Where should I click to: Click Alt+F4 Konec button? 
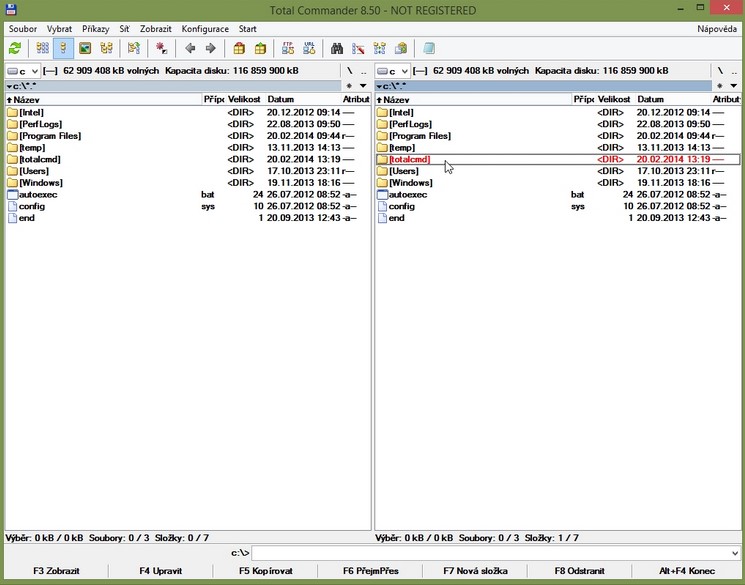click(687, 571)
